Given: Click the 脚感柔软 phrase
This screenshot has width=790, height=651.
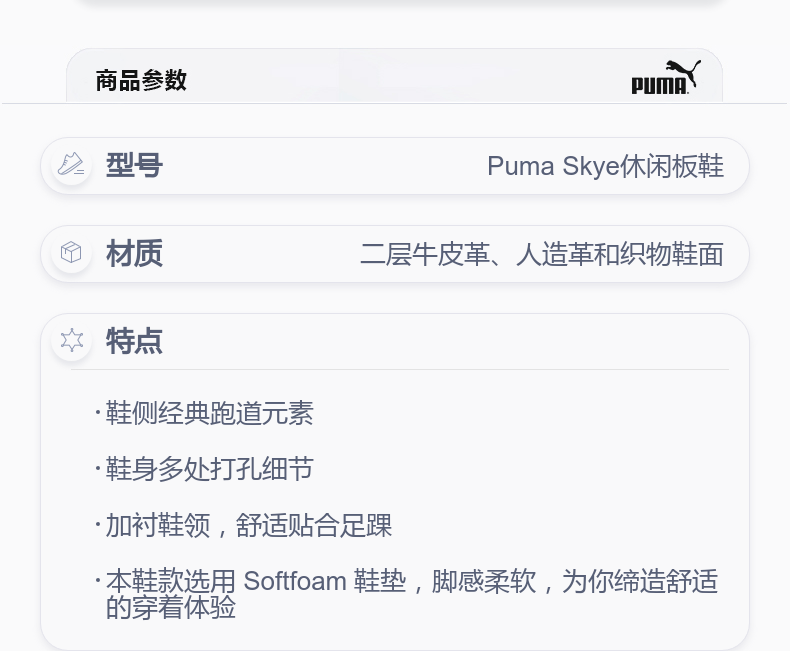Looking at the screenshot, I should click(x=484, y=581).
